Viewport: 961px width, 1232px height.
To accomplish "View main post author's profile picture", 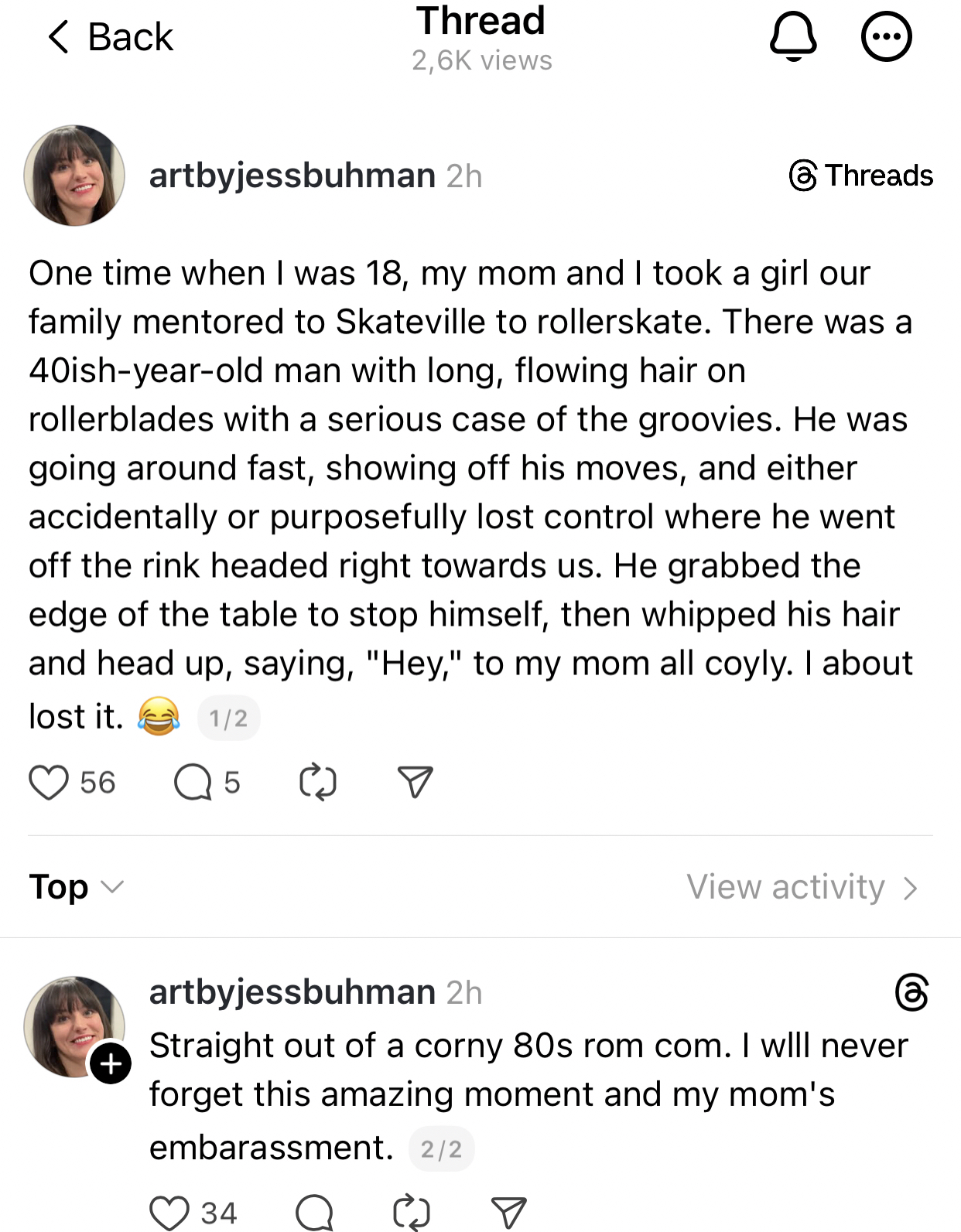I will pos(74,176).
